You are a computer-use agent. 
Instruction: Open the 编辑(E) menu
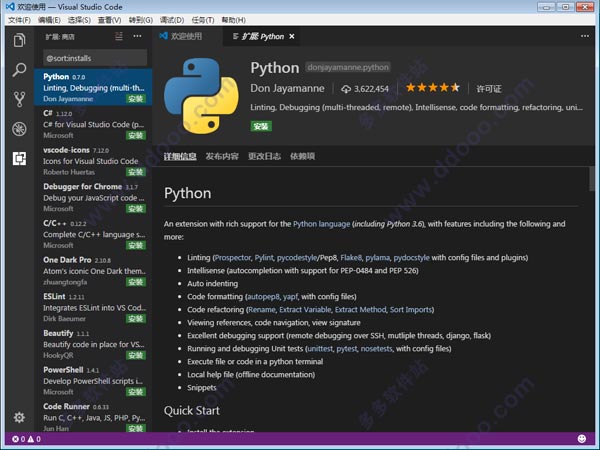[49, 20]
